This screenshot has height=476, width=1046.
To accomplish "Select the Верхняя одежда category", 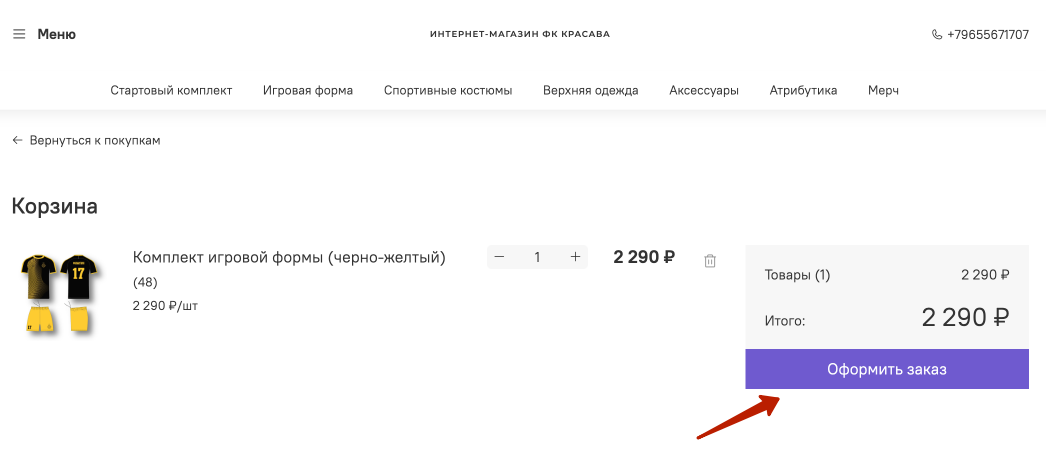I will pyautogui.click(x=590, y=91).
